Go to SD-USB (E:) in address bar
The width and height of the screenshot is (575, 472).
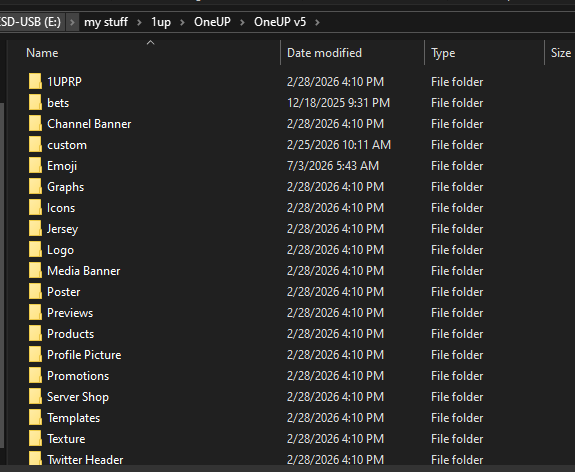point(32,22)
